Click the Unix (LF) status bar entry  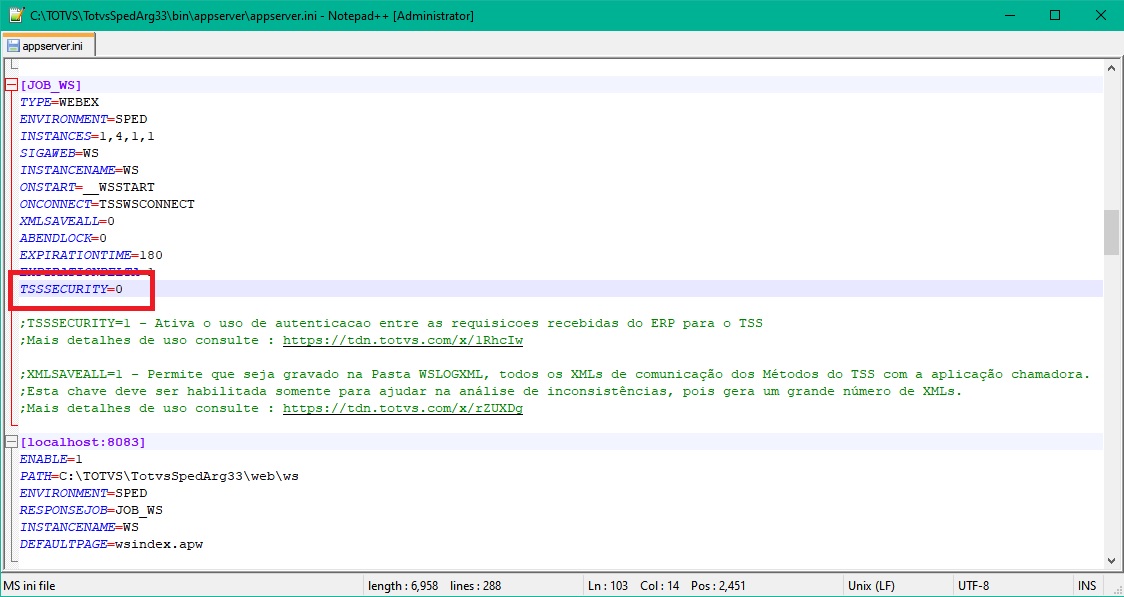coord(871,586)
